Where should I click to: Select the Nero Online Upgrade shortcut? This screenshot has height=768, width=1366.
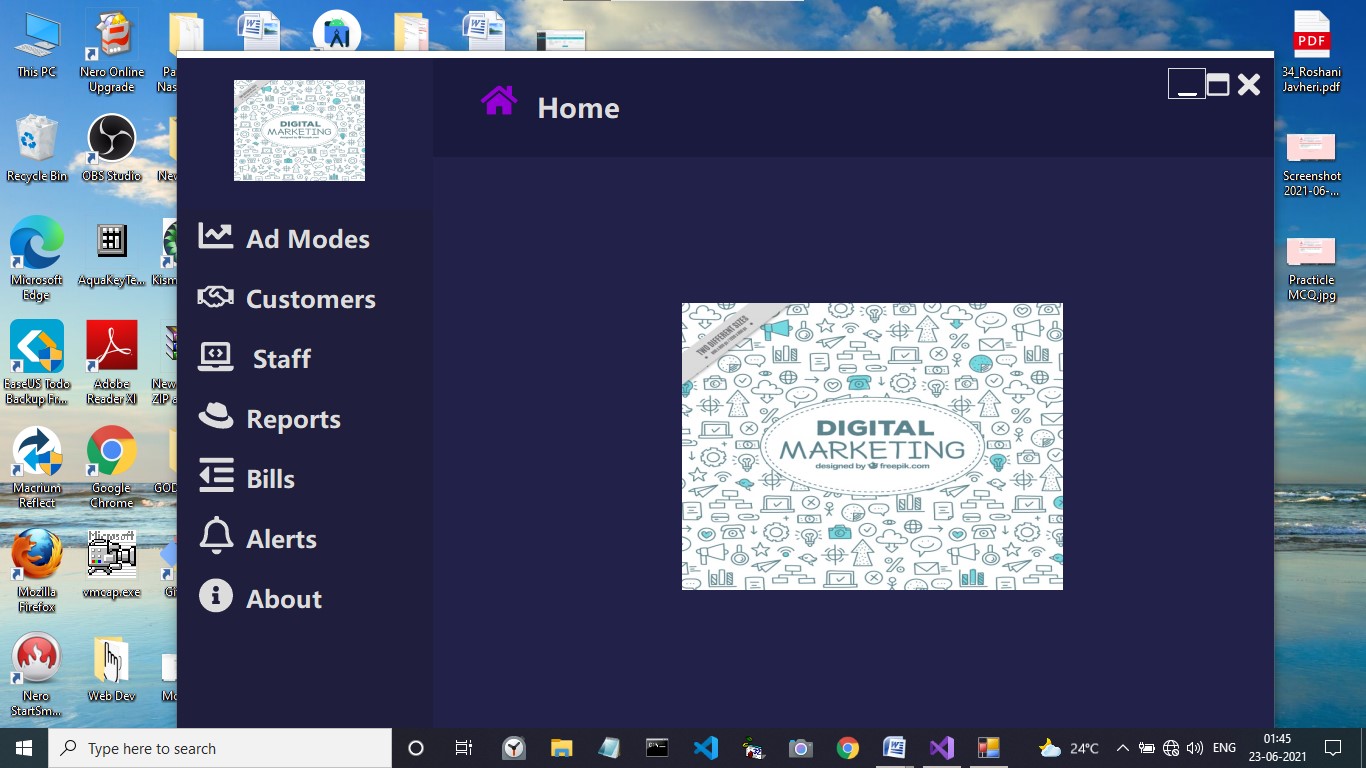coord(111,52)
